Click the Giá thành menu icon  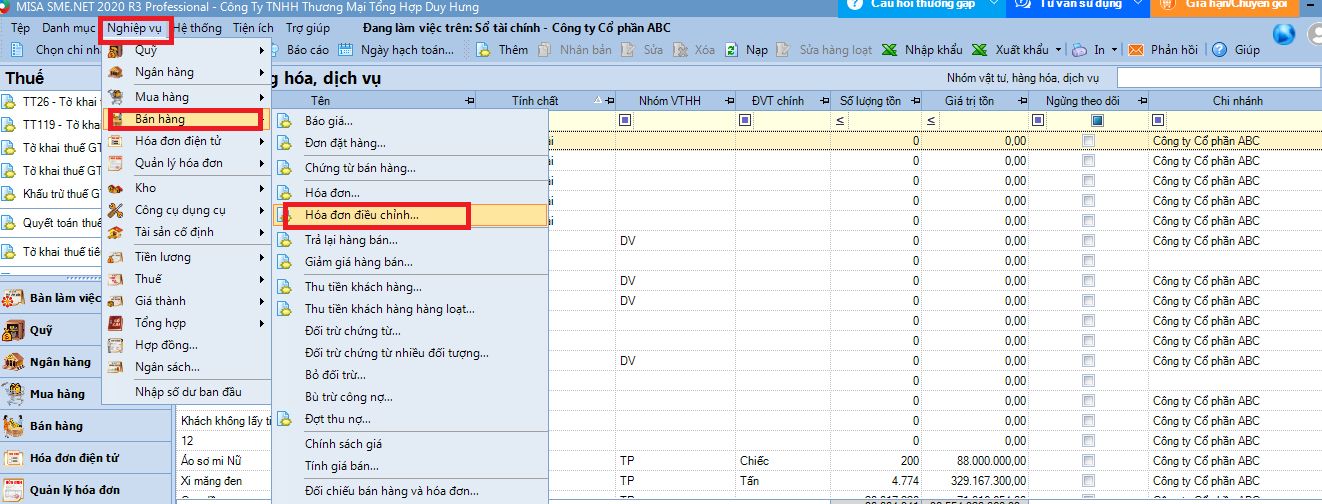point(116,301)
